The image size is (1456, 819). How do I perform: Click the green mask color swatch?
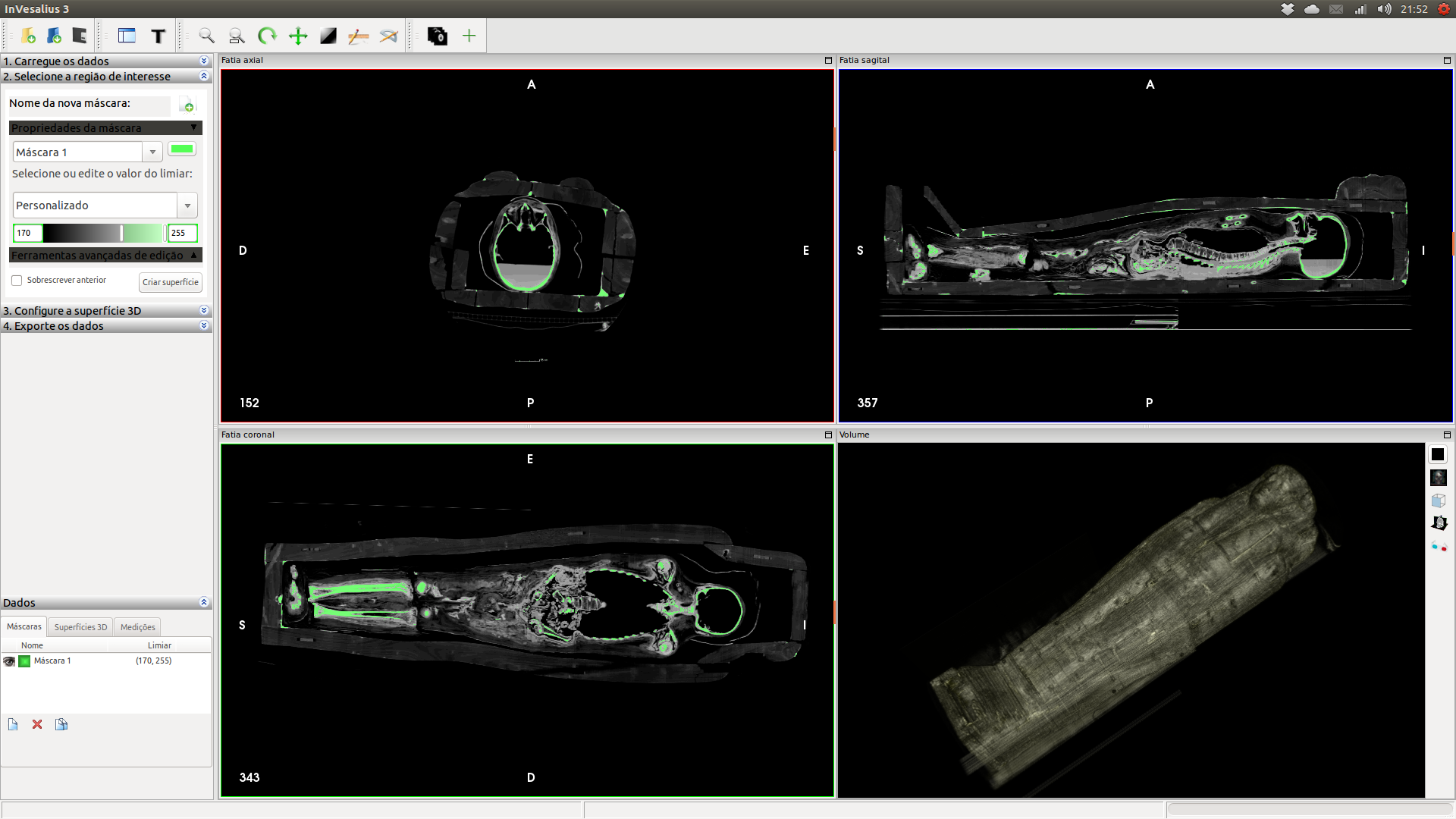pyautogui.click(x=182, y=149)
